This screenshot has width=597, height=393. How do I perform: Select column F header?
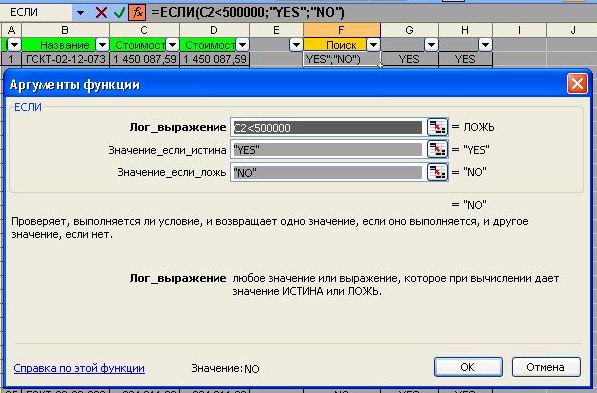(x=342, y=30)
